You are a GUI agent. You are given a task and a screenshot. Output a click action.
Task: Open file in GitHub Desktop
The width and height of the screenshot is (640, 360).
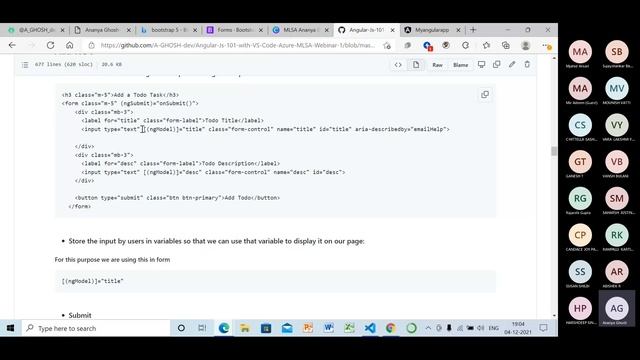click(482, 64)
